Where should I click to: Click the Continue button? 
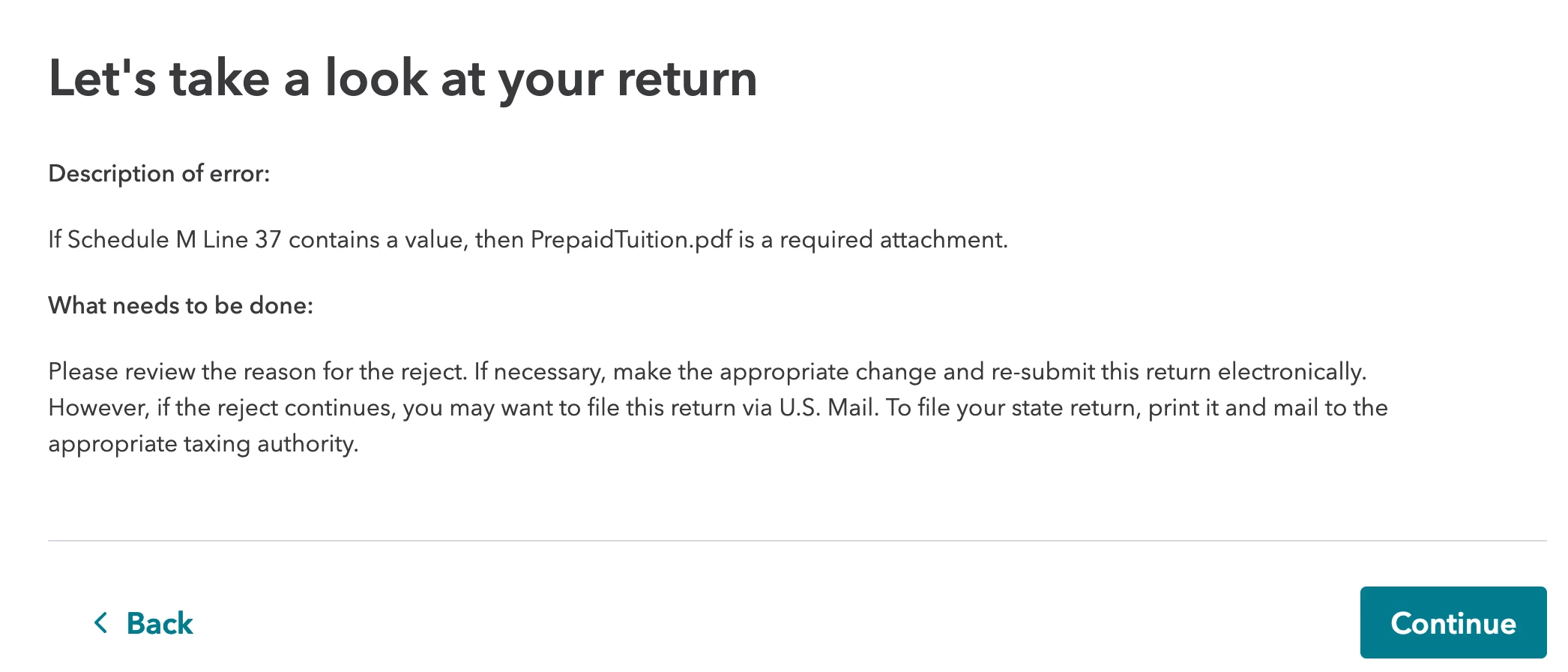coord(1453,622)
